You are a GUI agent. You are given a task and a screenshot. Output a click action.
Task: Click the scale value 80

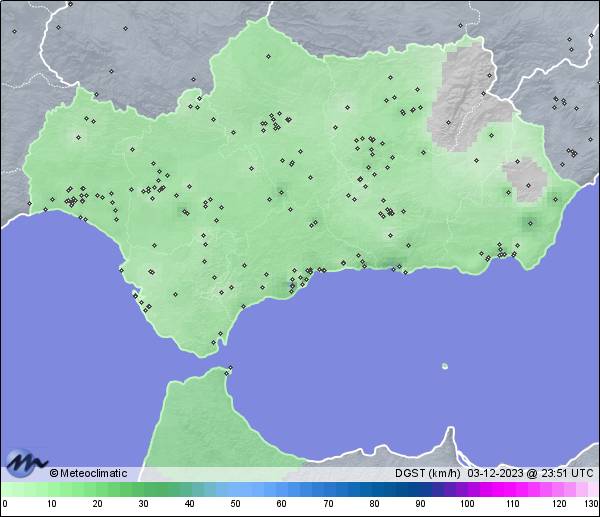click(374, 504)
